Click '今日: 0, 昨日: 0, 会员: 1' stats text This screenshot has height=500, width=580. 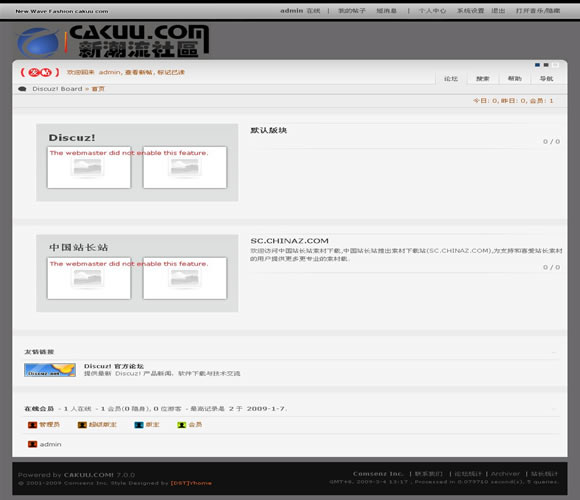tap(513, 101)
